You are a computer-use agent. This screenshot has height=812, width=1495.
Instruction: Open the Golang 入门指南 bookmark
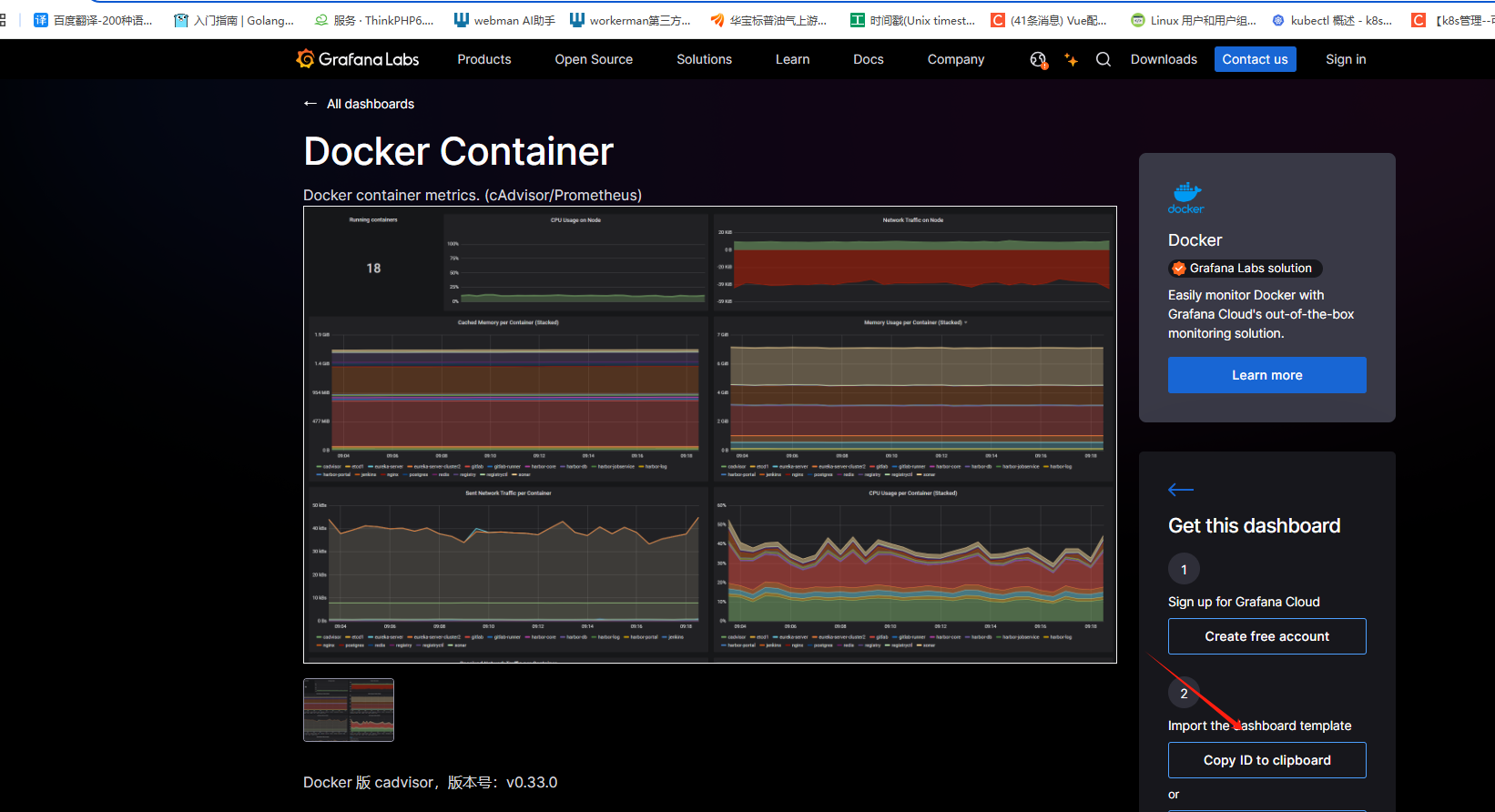tap(234, 20)
